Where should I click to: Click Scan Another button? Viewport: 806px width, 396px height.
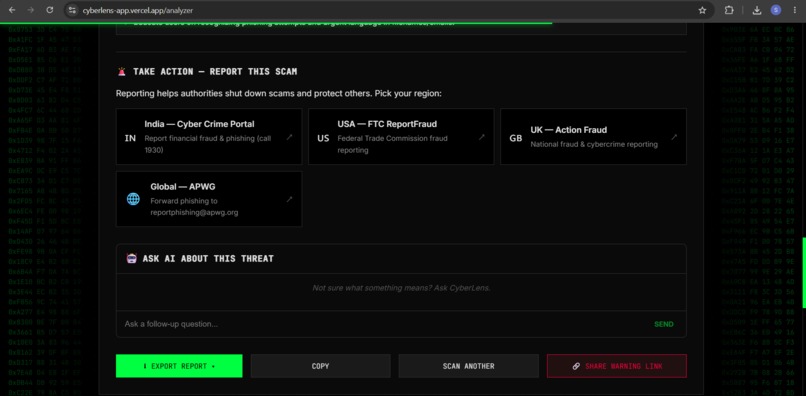point(468,366)
